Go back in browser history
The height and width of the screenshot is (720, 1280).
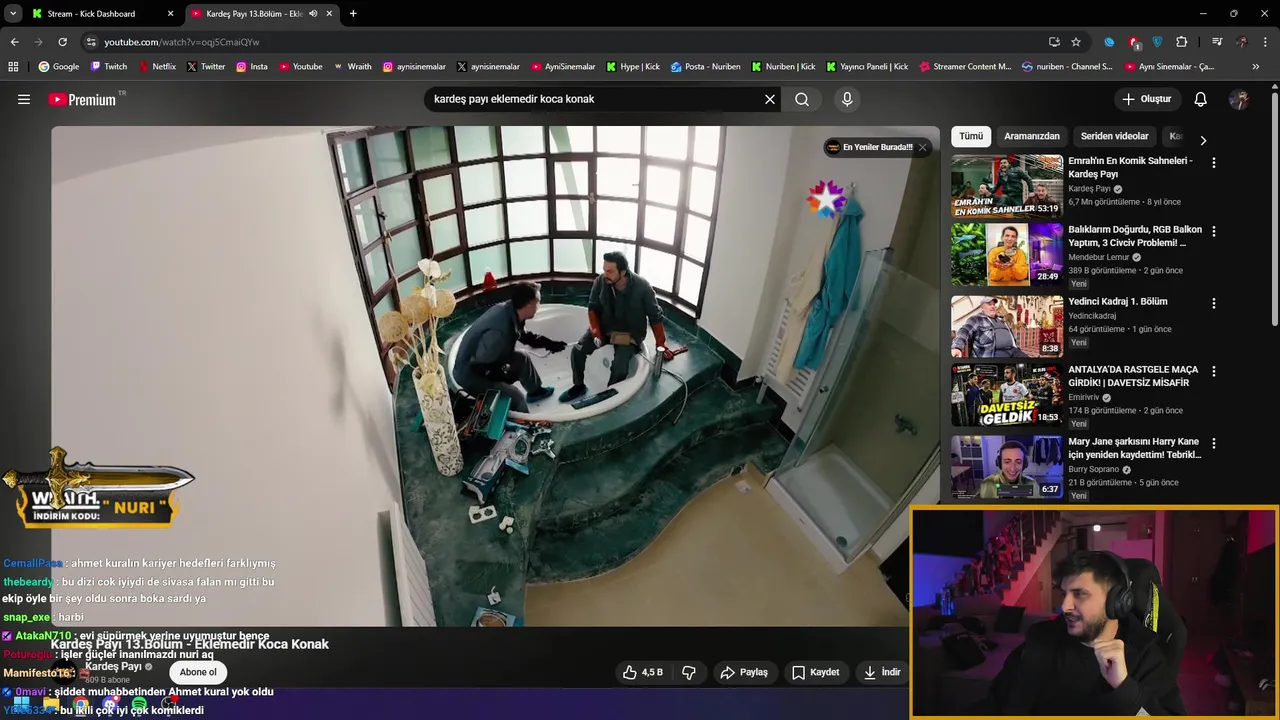coord(14,42)
